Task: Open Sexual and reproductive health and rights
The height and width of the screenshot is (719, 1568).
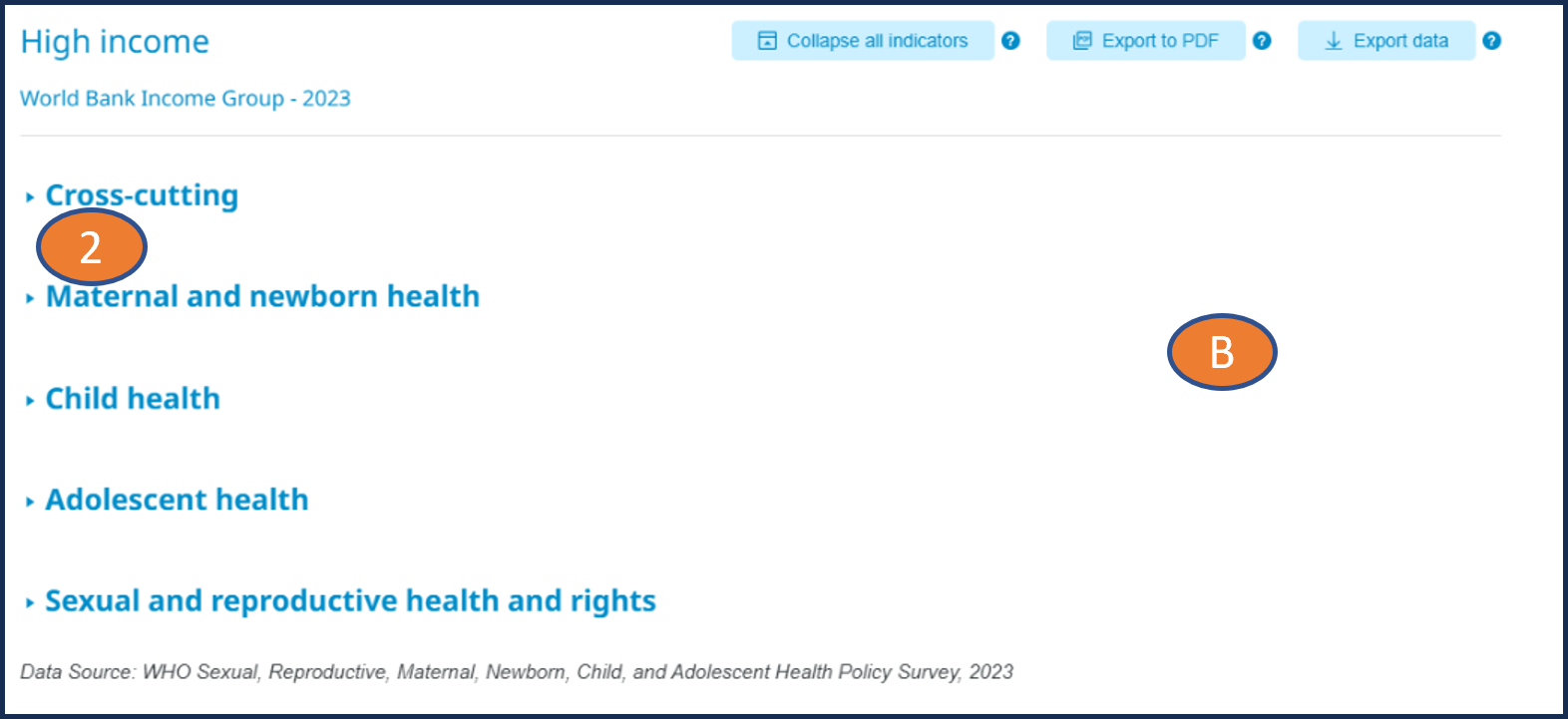Action: pos(350,601)
